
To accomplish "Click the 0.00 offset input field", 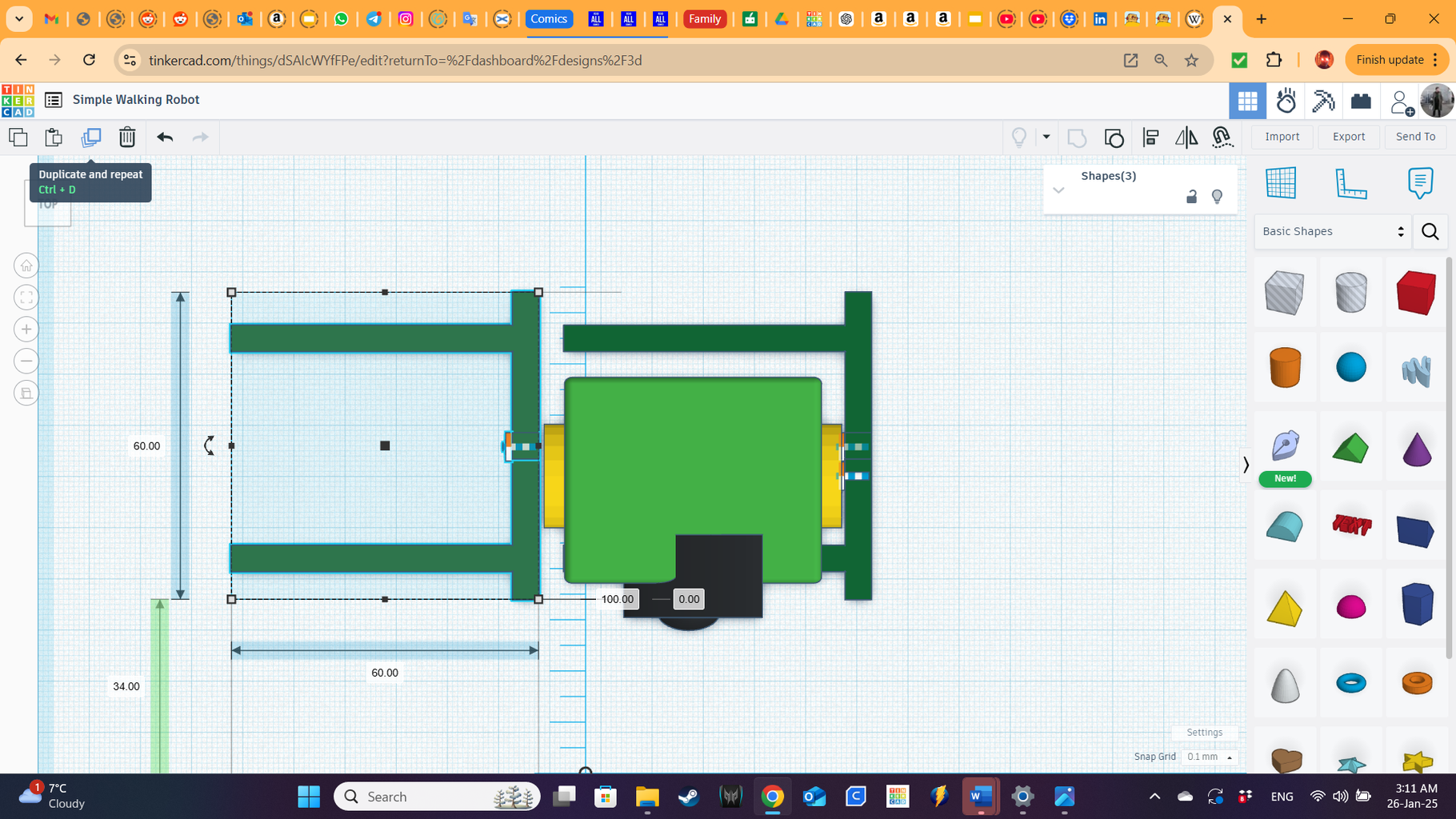I will pos(689,599).
